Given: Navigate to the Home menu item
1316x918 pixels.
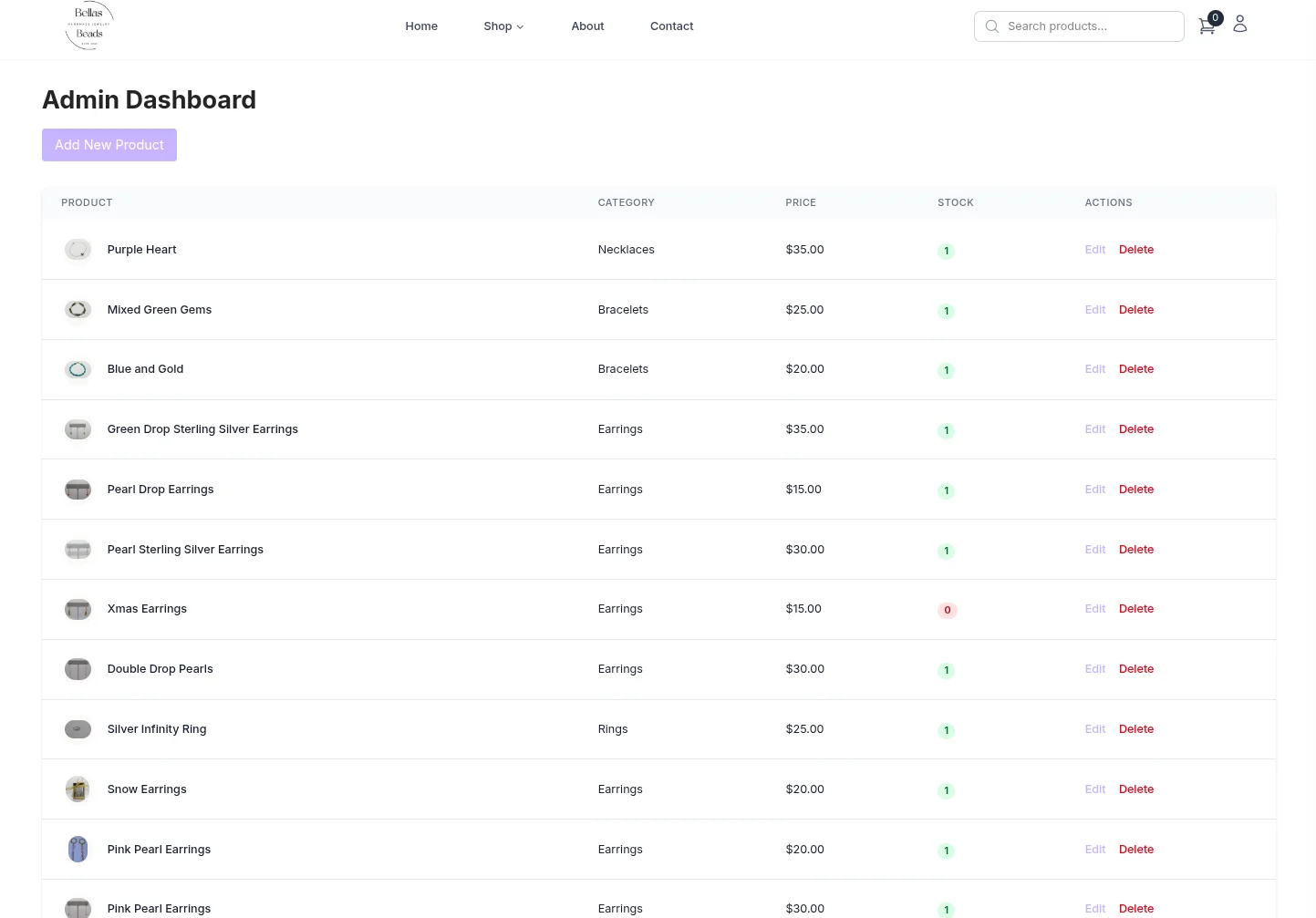Looking at the screenshot, I should click(x=421, y=26).
